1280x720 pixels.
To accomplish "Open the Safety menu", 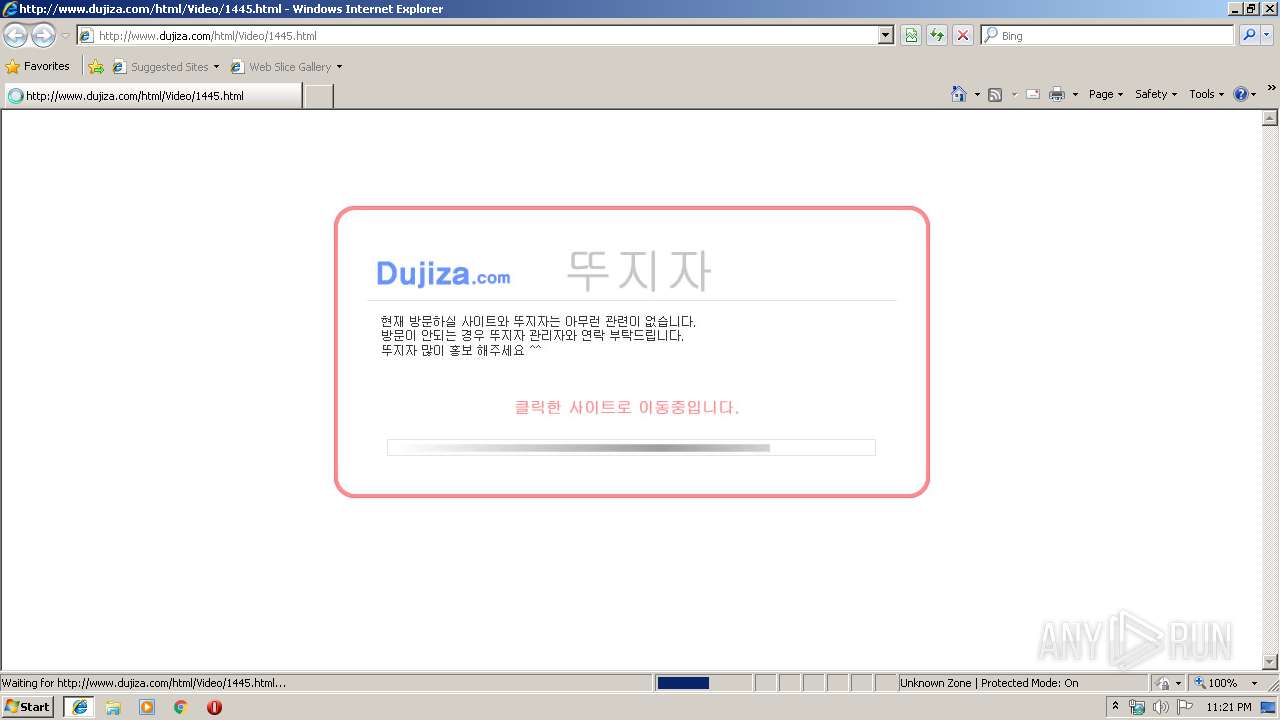I will coord(1156,94).
